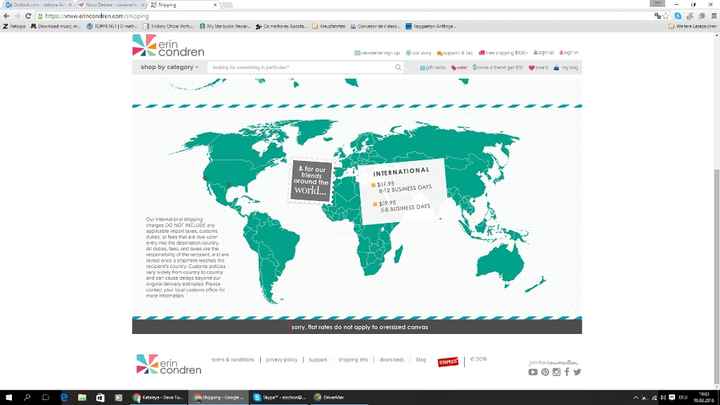Open the our story link

[x=418, y=53]
